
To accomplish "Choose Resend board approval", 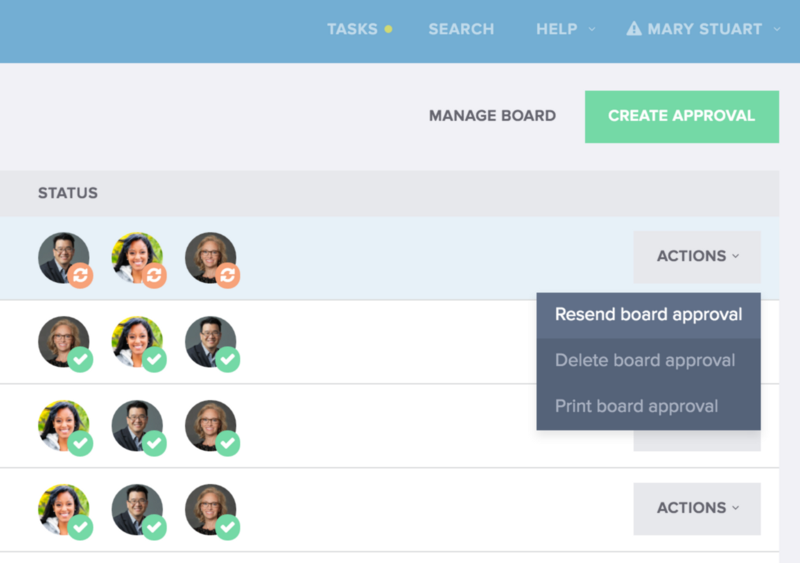I will [x=648, y=314].
